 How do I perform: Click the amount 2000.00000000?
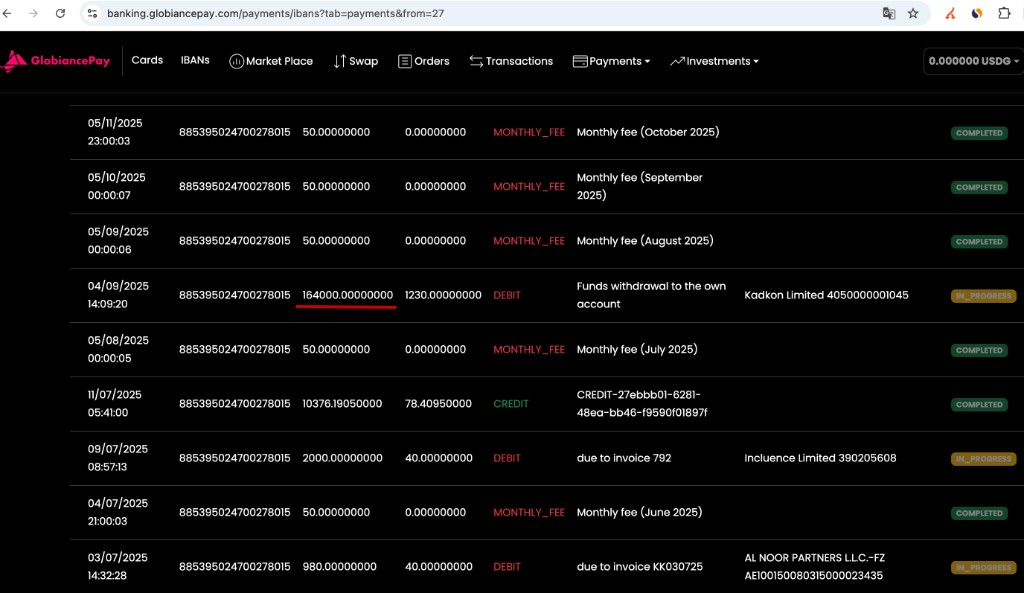342,458
